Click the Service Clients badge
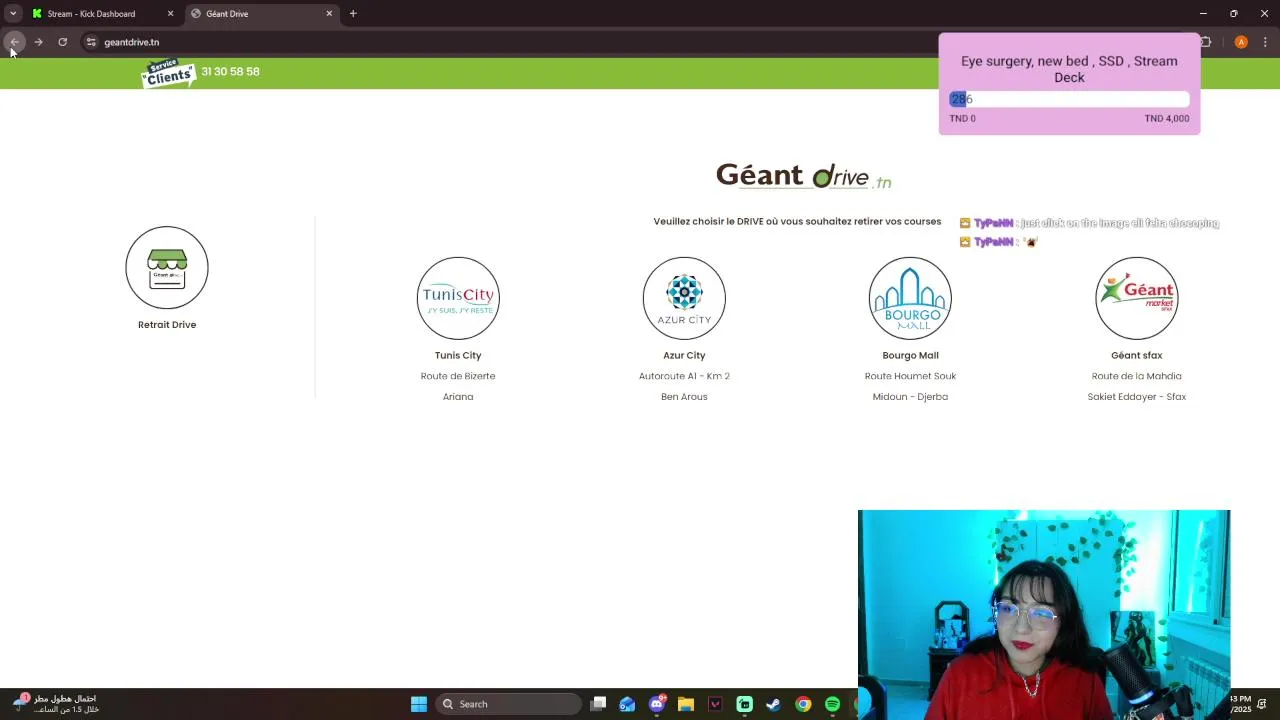The image size is (1280, 720). pyautogui.click(x=168, y=73)
